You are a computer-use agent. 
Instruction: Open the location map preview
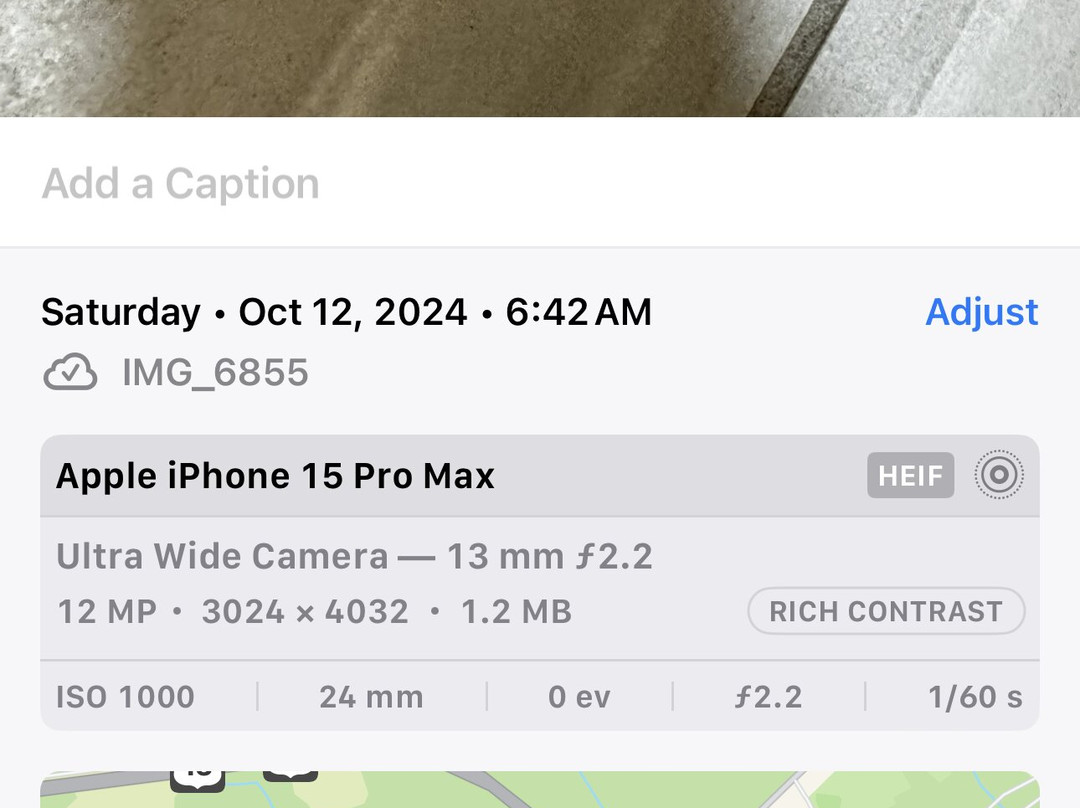[x=540, y=789]
